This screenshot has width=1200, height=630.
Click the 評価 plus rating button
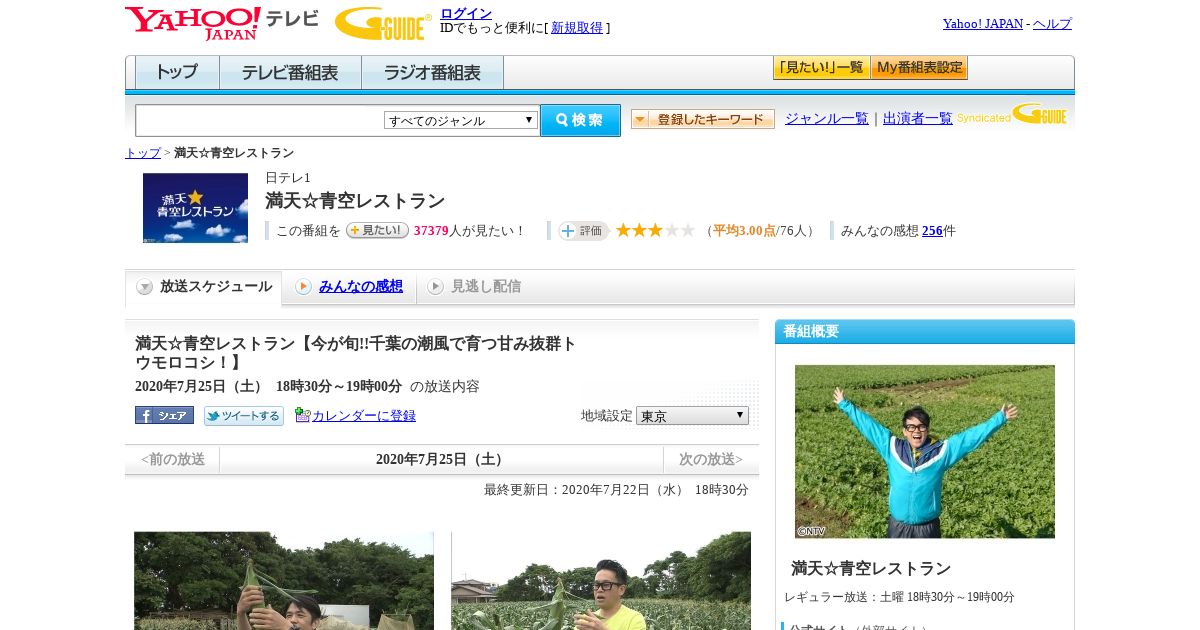(x=583, y=231)
